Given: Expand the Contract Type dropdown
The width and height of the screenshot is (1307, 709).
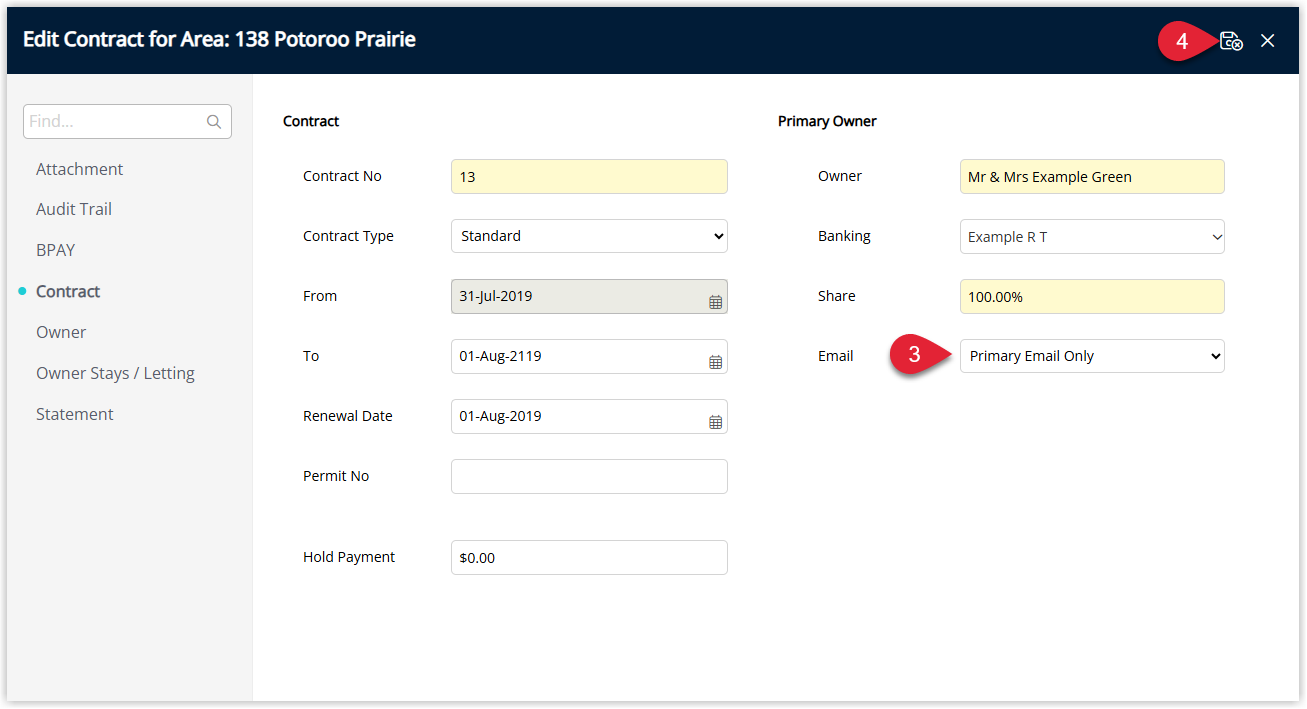Looking at the screenshot, I should [589, 236].
